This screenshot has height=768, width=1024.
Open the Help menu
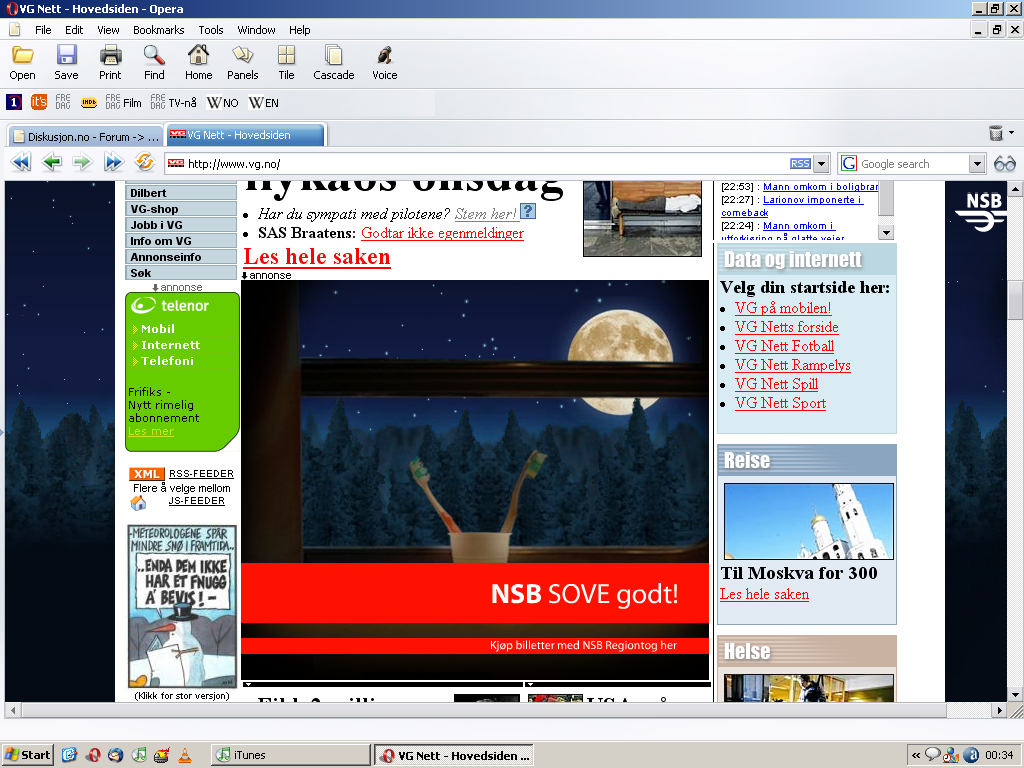tap(300, 30)
